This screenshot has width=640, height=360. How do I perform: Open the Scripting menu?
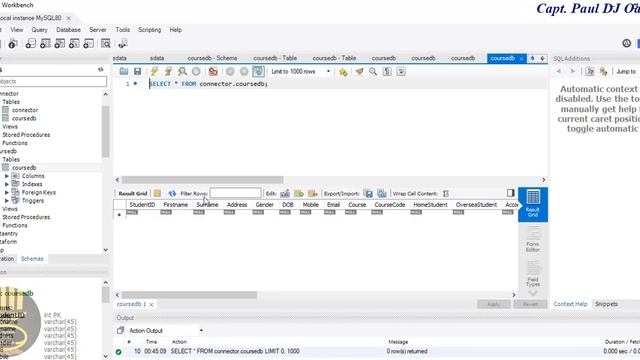pyautogui.click(x=149, y=30)
